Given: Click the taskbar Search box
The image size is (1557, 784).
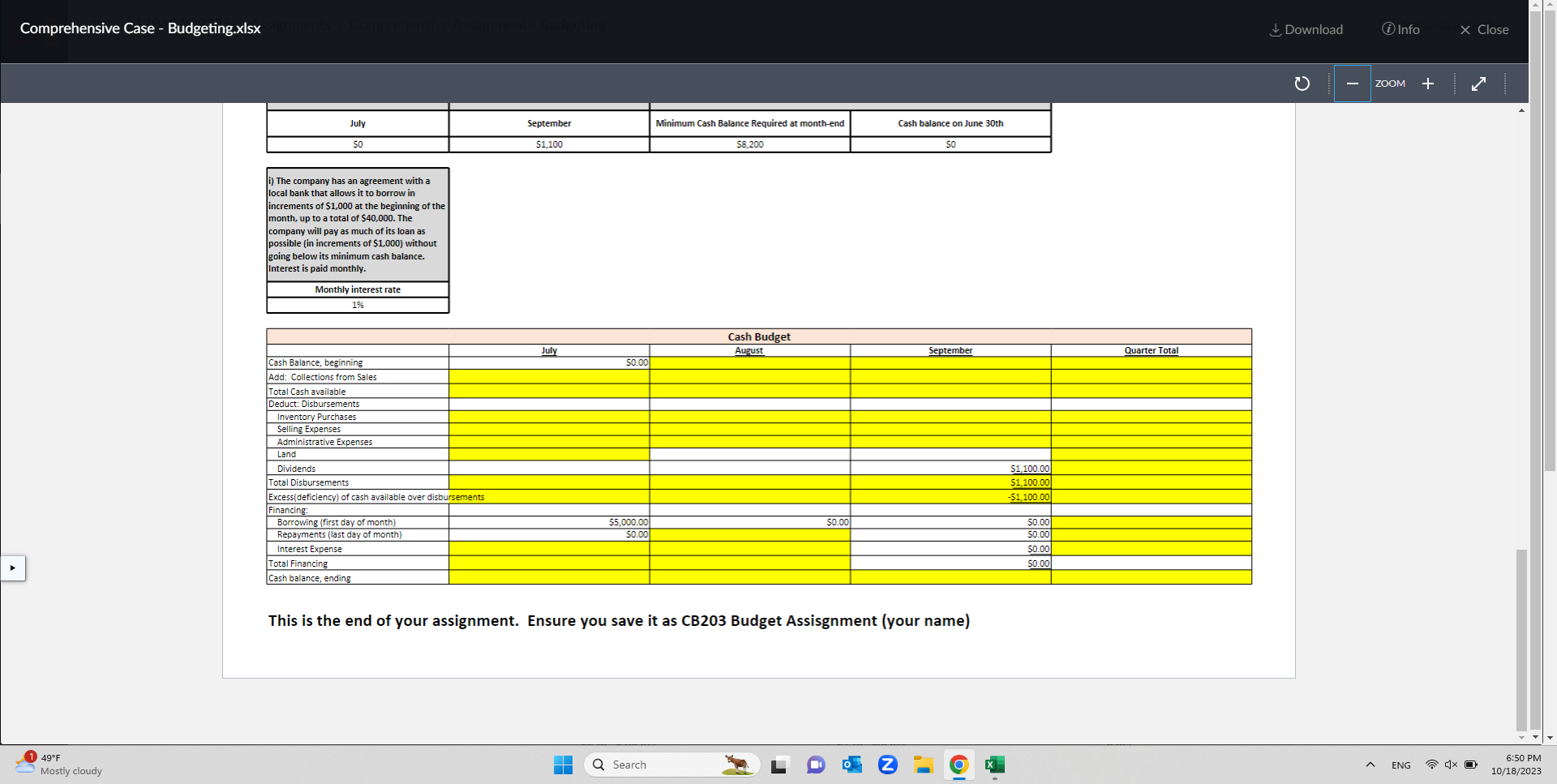Looking at the screenshot, I should click(671, 765).
